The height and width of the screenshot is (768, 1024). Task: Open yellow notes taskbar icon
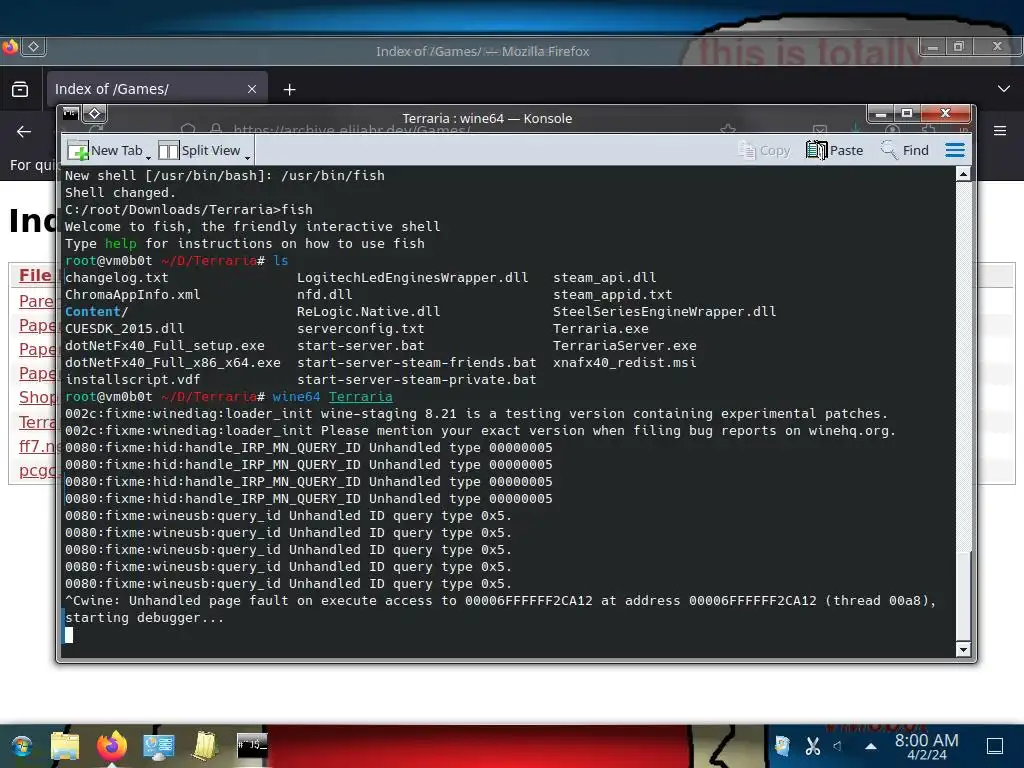(x=205, y=746)
